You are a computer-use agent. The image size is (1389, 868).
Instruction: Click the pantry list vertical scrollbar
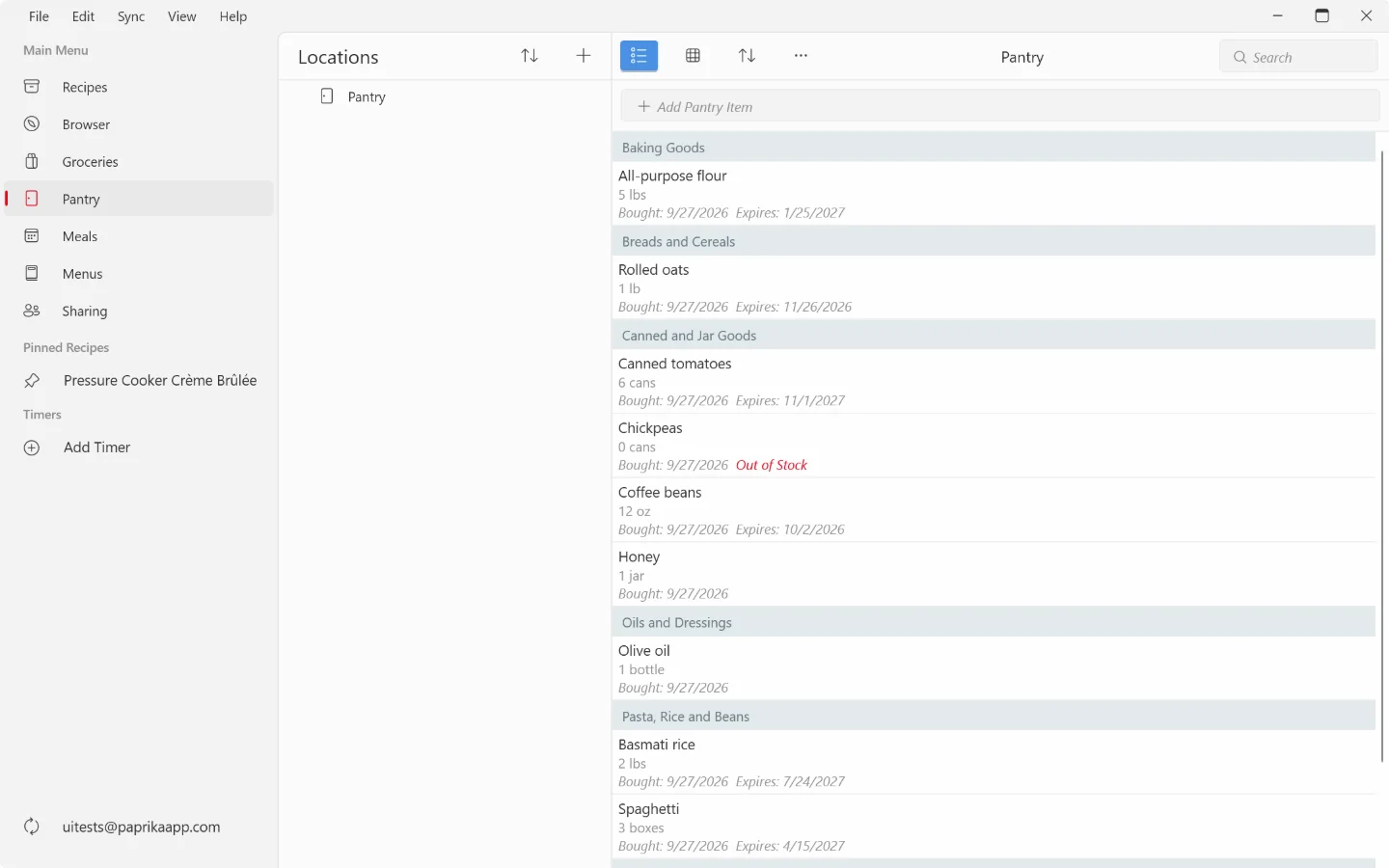[x=1382, y=455]
